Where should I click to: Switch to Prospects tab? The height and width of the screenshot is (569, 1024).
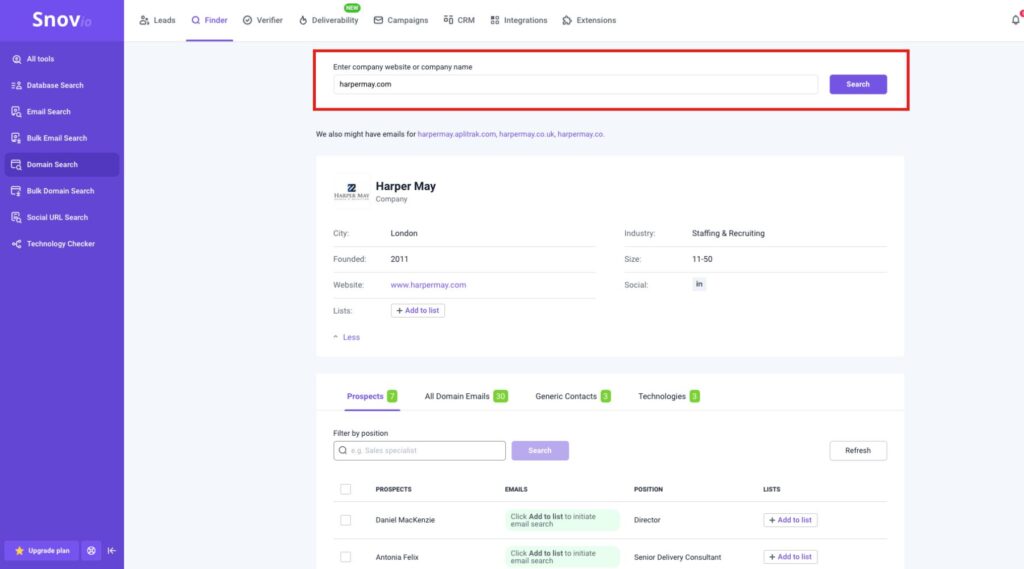pyautogui.click(x=372, y=396)
